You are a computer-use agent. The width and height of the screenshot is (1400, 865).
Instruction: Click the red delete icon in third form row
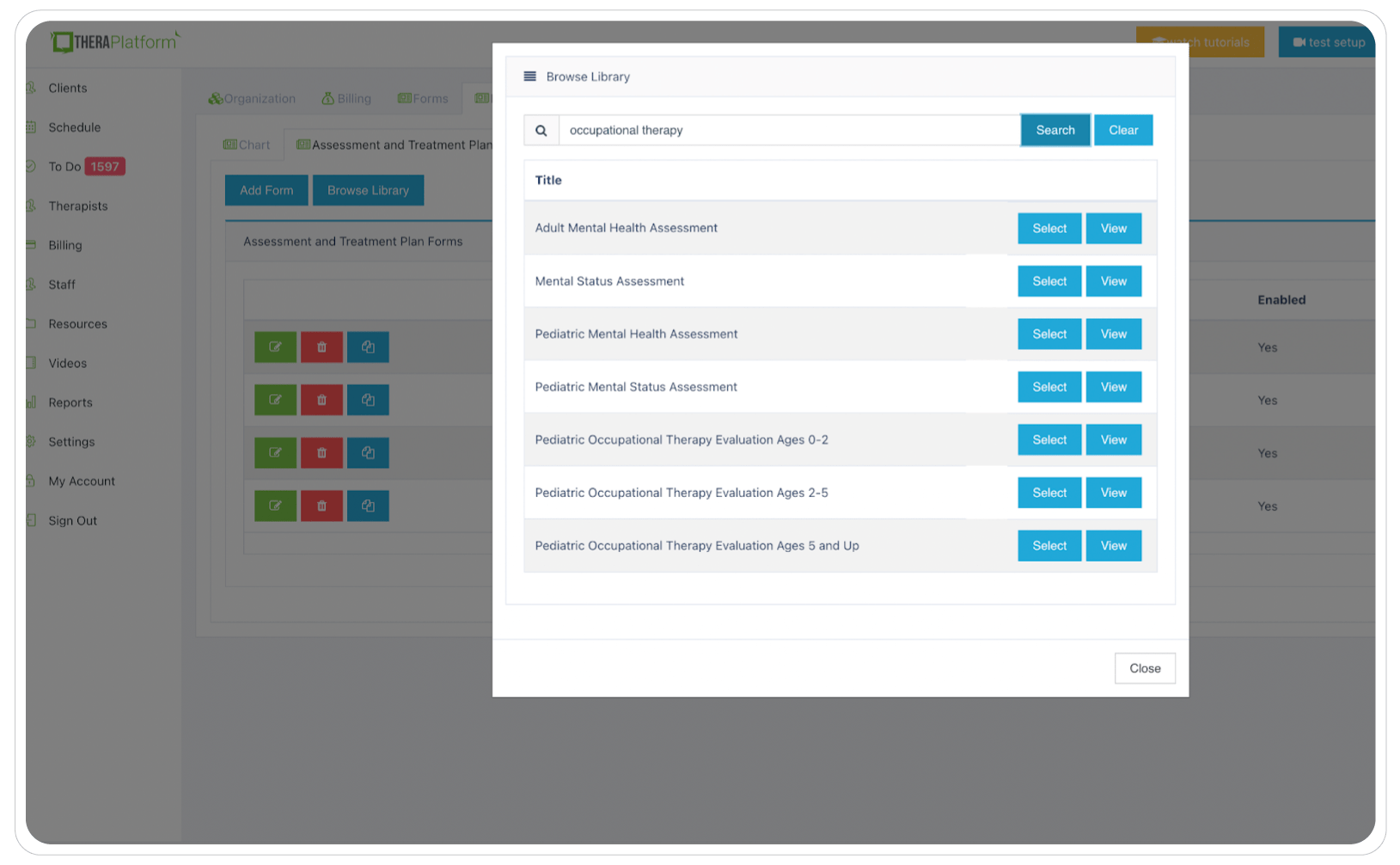(321, 453)
